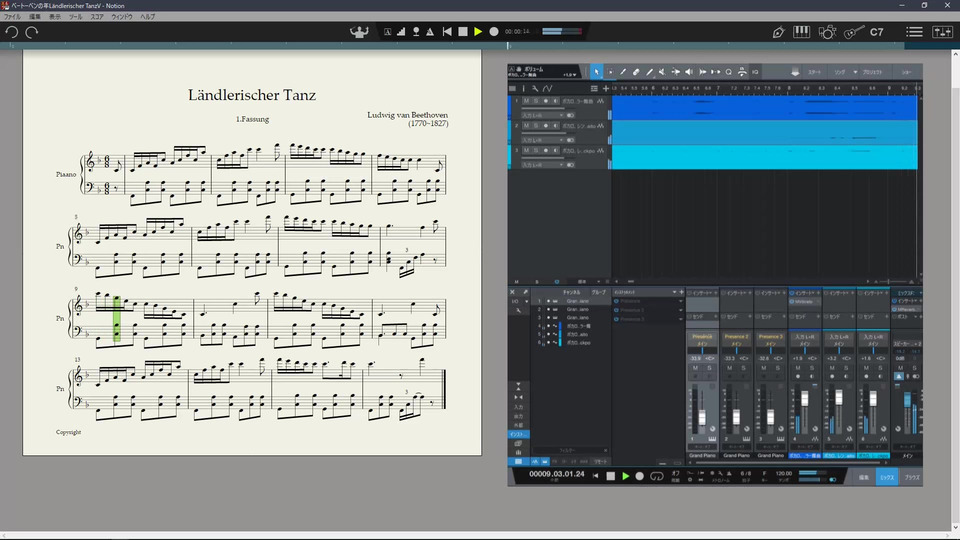This screenshot has height=540, width=960.
Task: Open the Notion mixer icon
Action: 942,32
